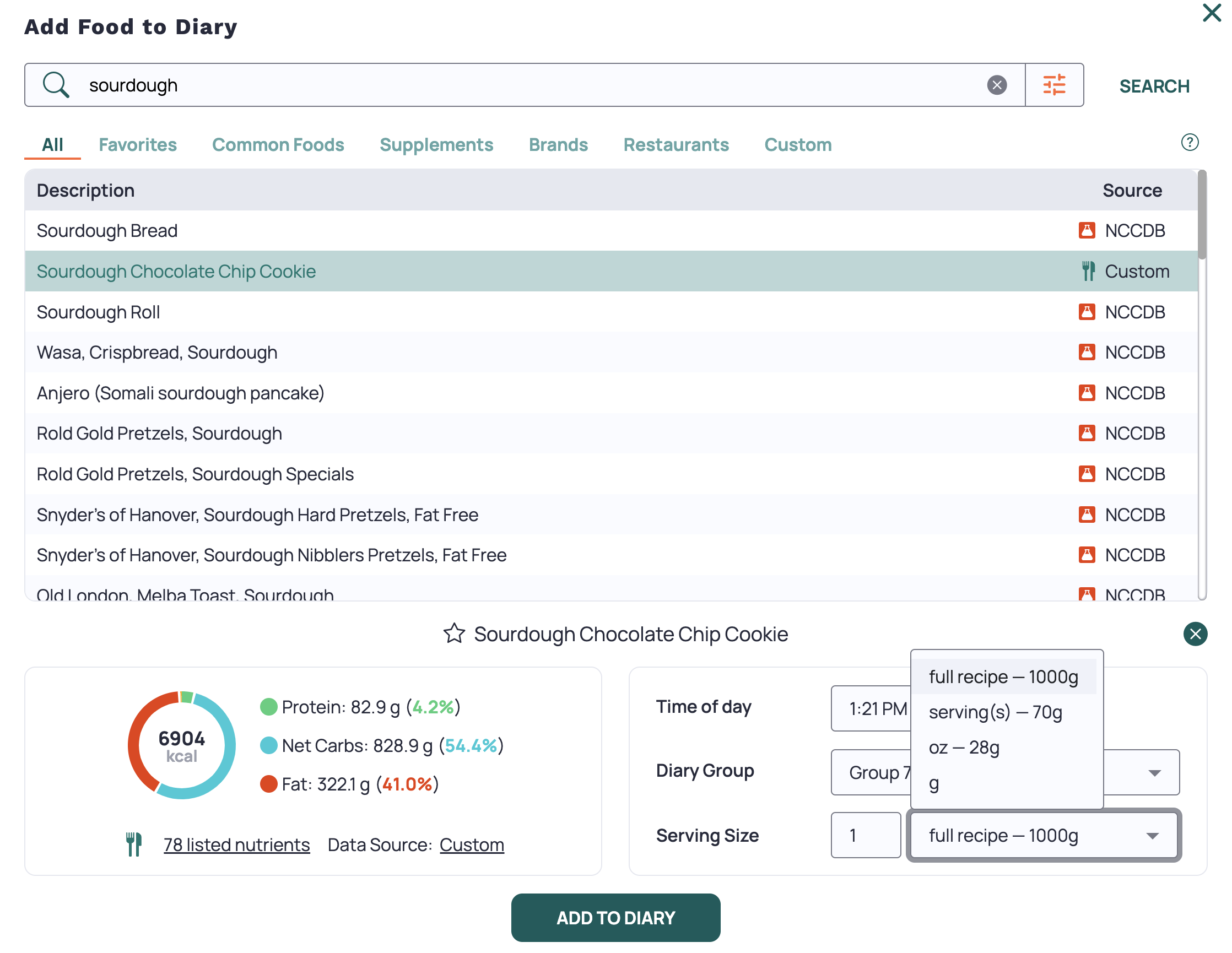Click the serving quantity input
Viewport: 1232px width, 953px height.
click(866, 836)
